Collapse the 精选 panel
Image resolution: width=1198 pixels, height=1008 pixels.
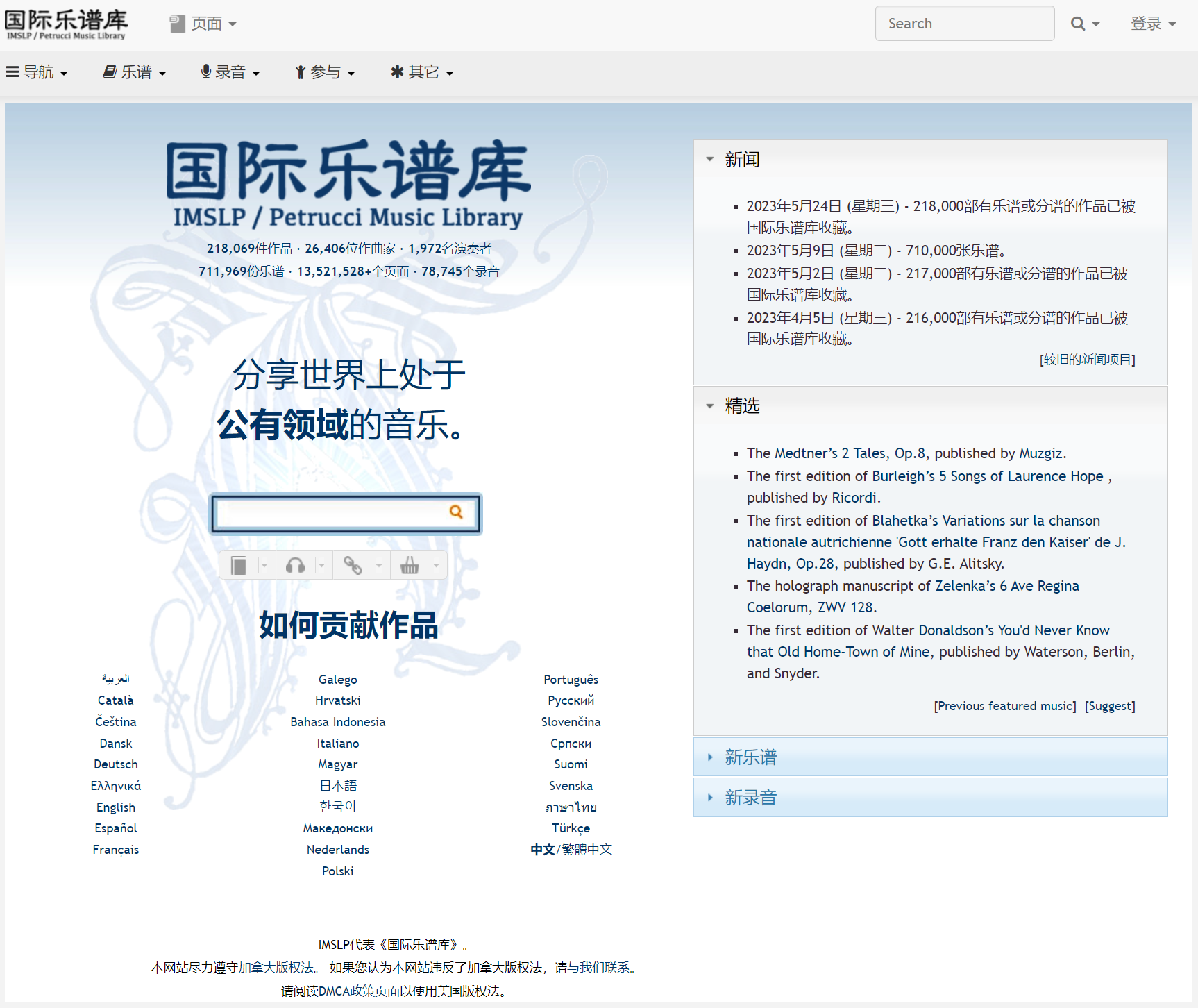[x=930, y=406]
